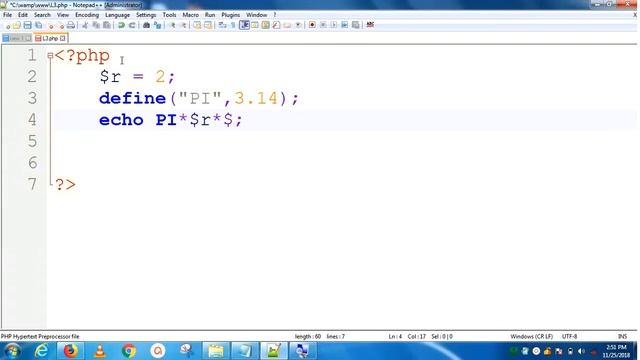Click the Windows Start button

point(12,351)
